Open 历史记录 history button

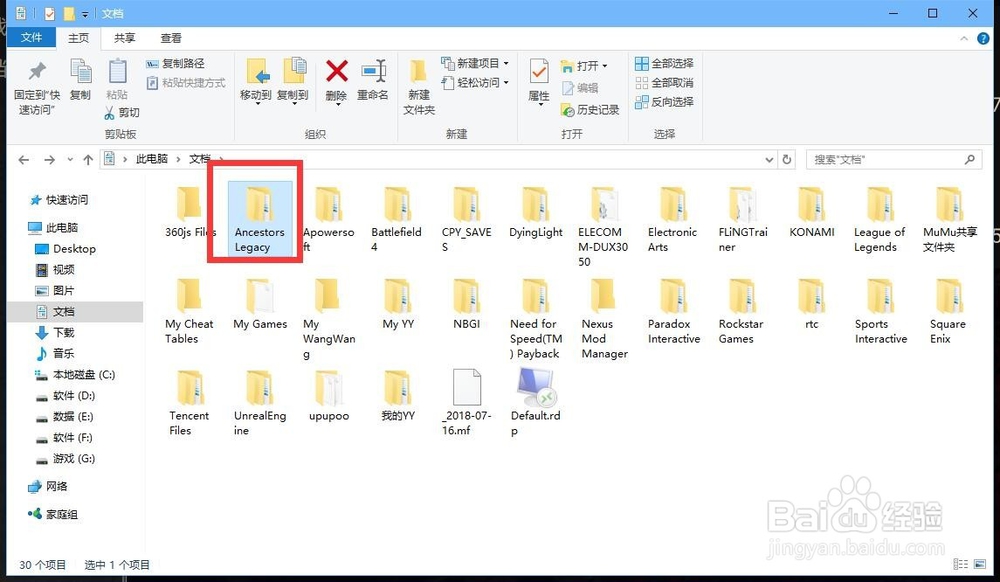click(590, 110)
